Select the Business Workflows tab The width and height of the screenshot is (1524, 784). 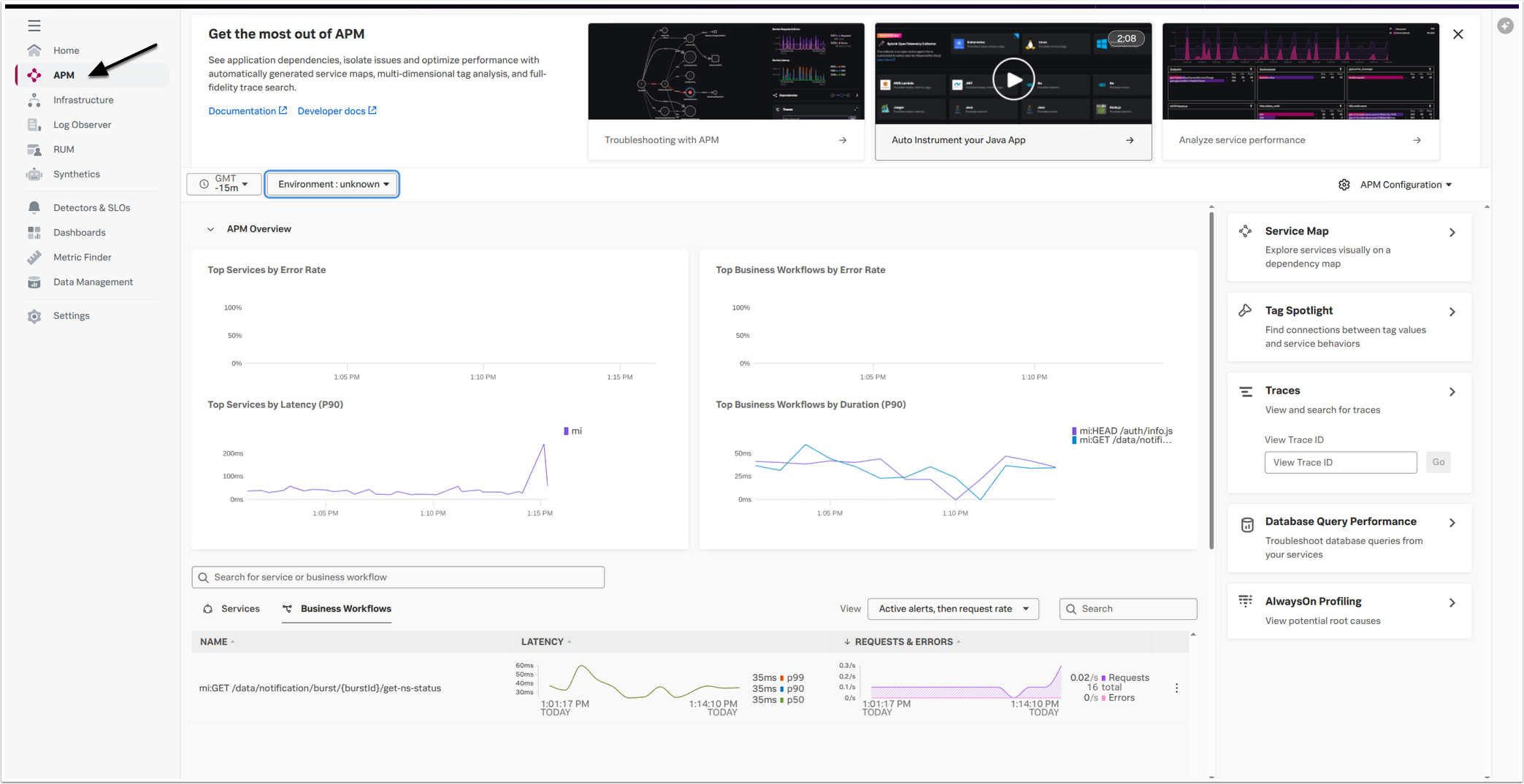[337, 609]
